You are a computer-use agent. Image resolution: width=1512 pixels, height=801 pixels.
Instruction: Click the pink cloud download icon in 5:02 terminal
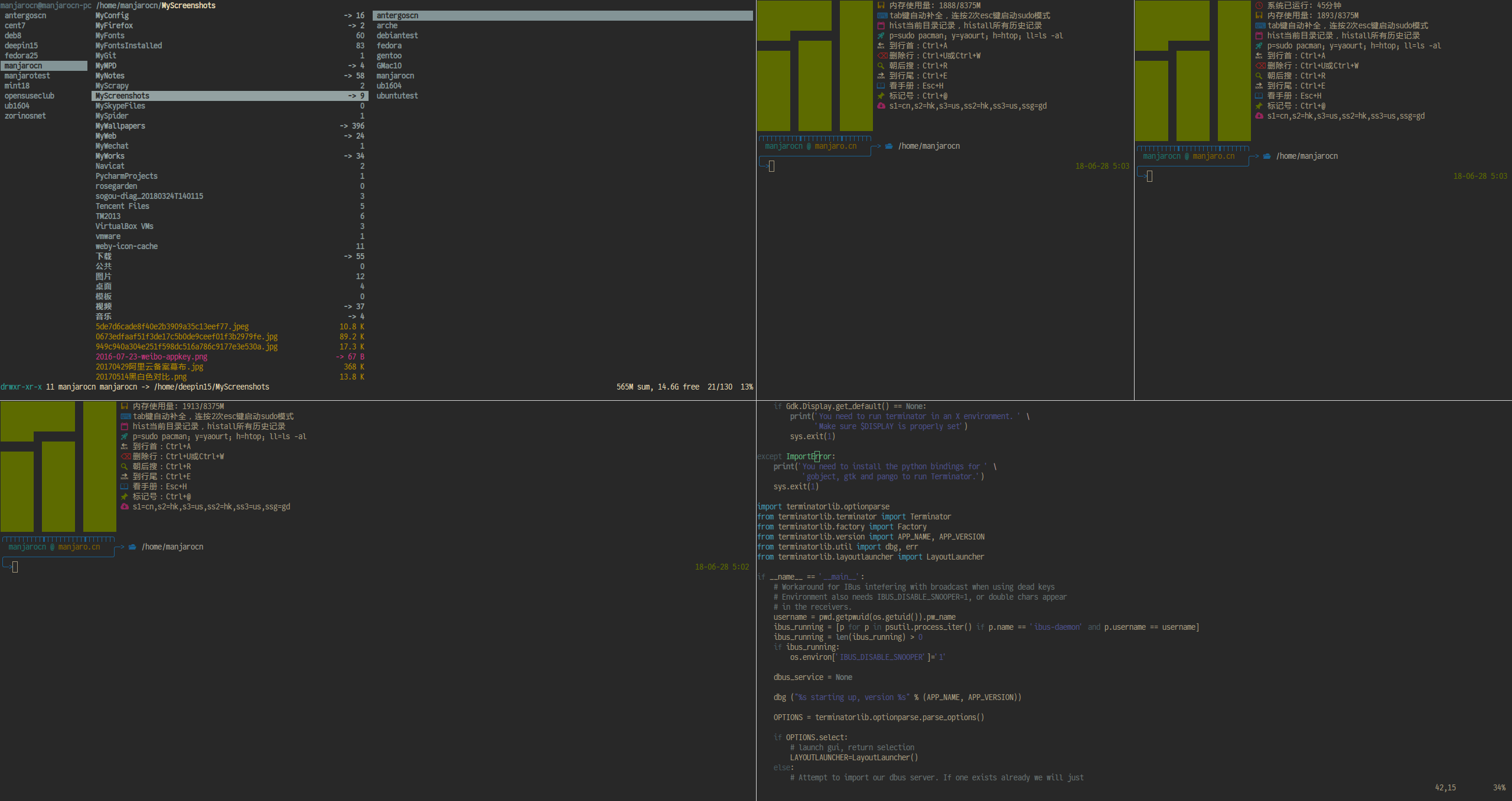pos(125,506)
